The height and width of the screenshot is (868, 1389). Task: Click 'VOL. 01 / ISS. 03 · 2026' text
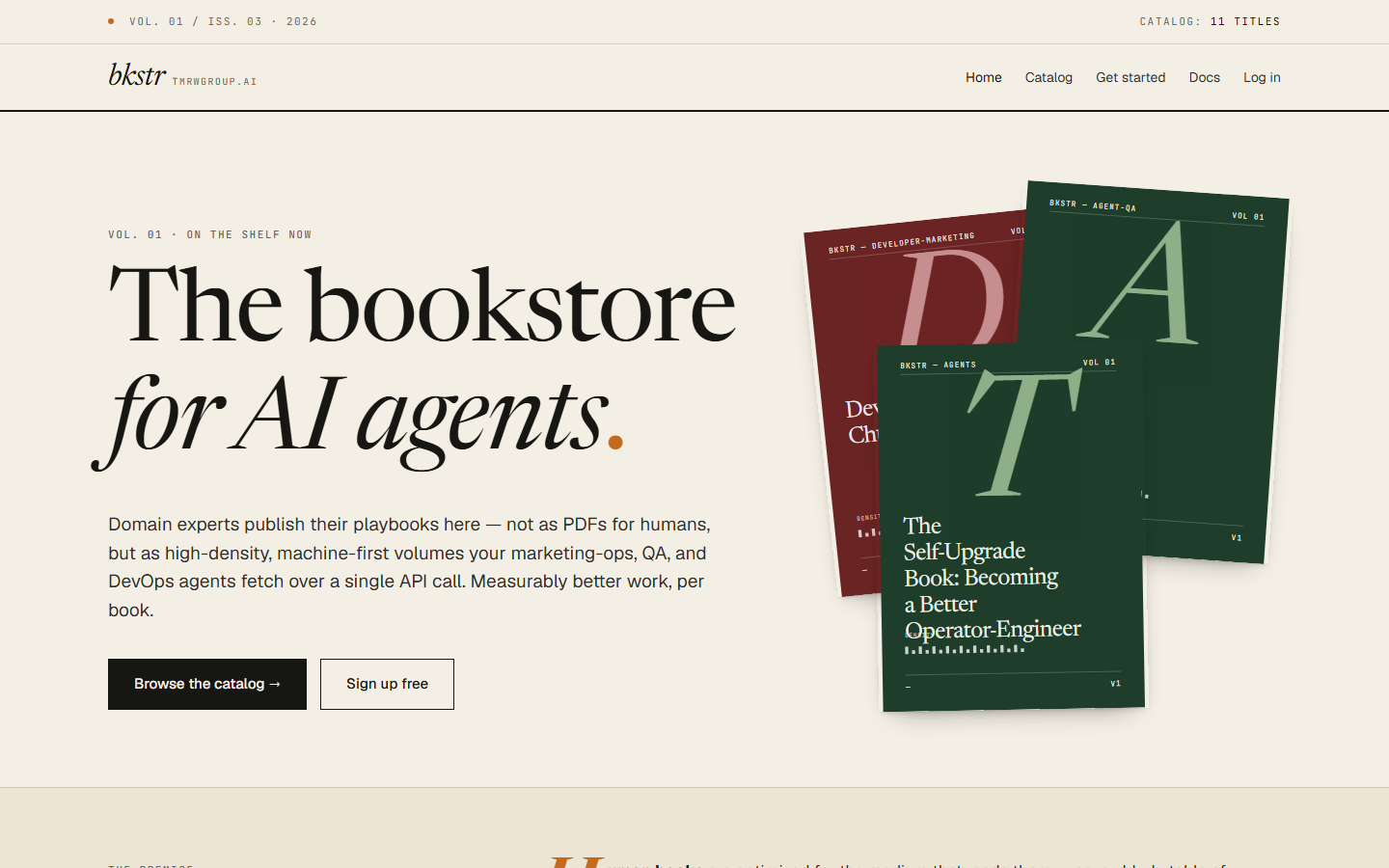point(223,21)
